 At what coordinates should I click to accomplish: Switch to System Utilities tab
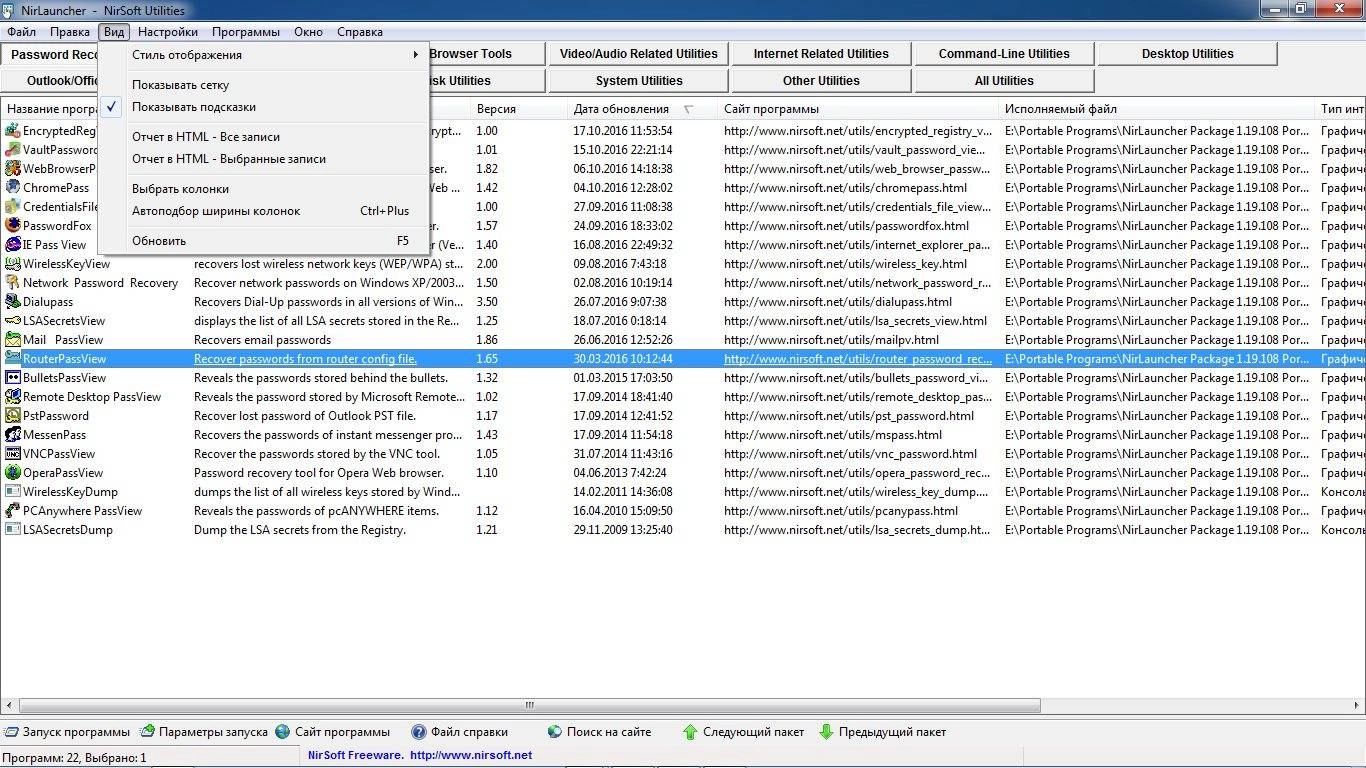coord(639,81)
